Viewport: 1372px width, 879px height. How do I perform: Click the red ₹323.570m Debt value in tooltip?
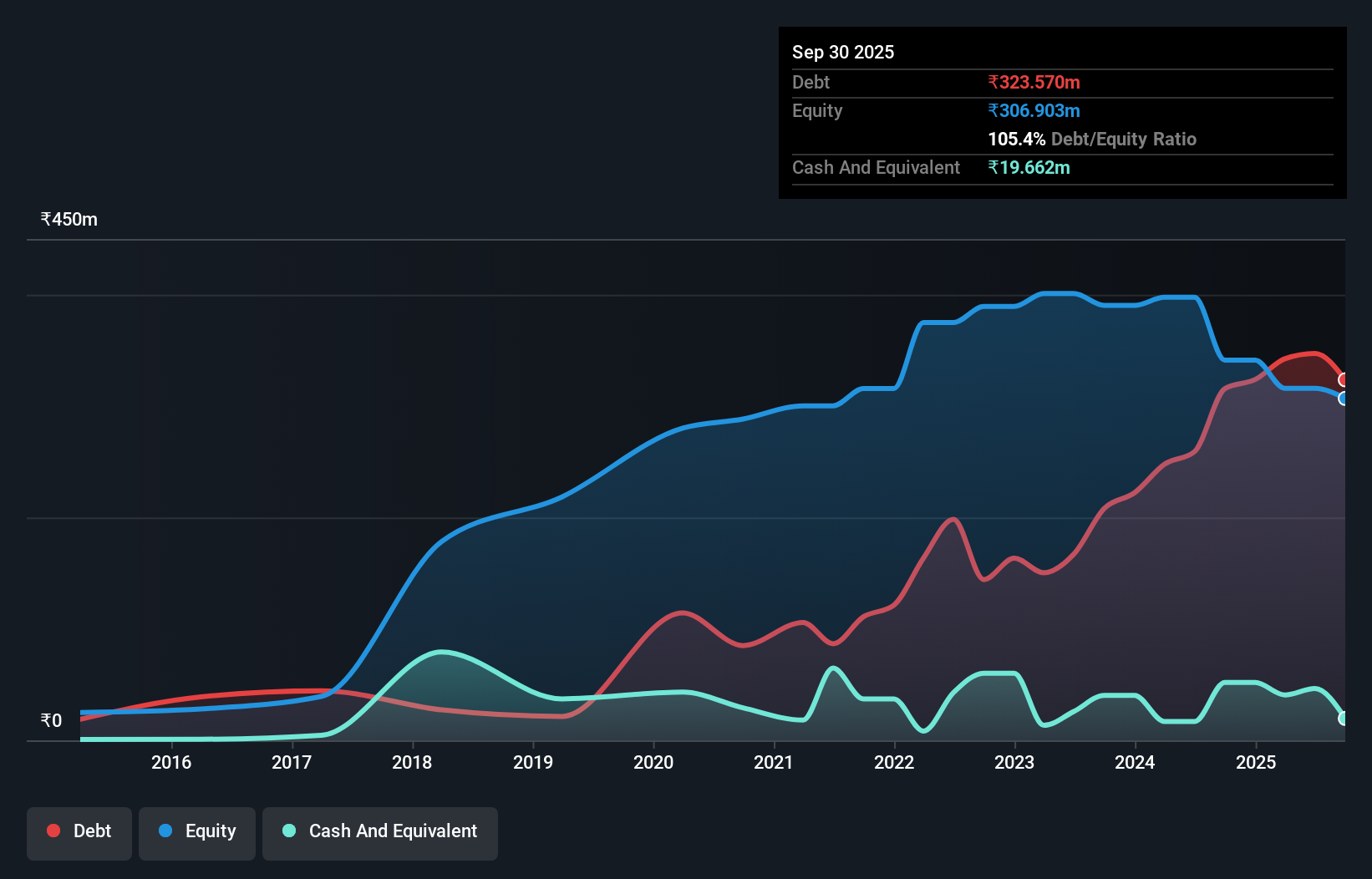point(1034,82)
